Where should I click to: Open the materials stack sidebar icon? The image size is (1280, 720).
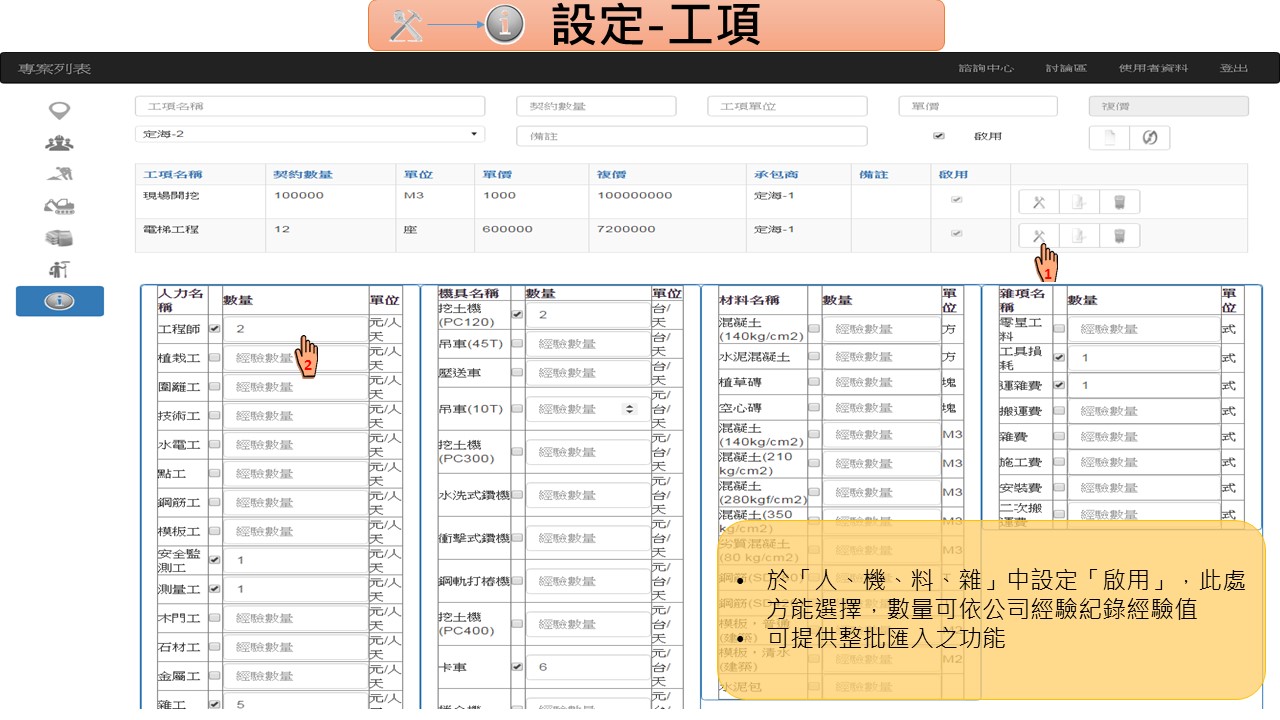[x=59, y=238]
